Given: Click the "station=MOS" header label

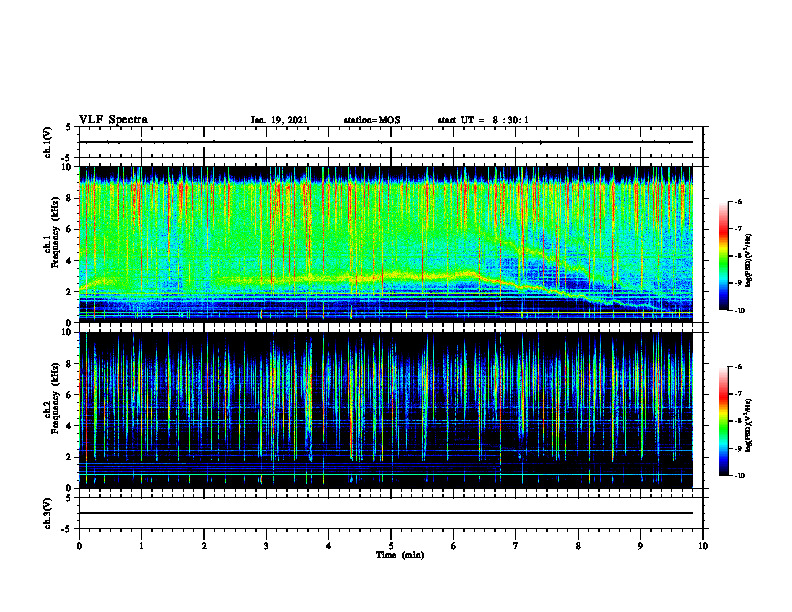Looking at the screenshot, I should click(x=372, y=120).
